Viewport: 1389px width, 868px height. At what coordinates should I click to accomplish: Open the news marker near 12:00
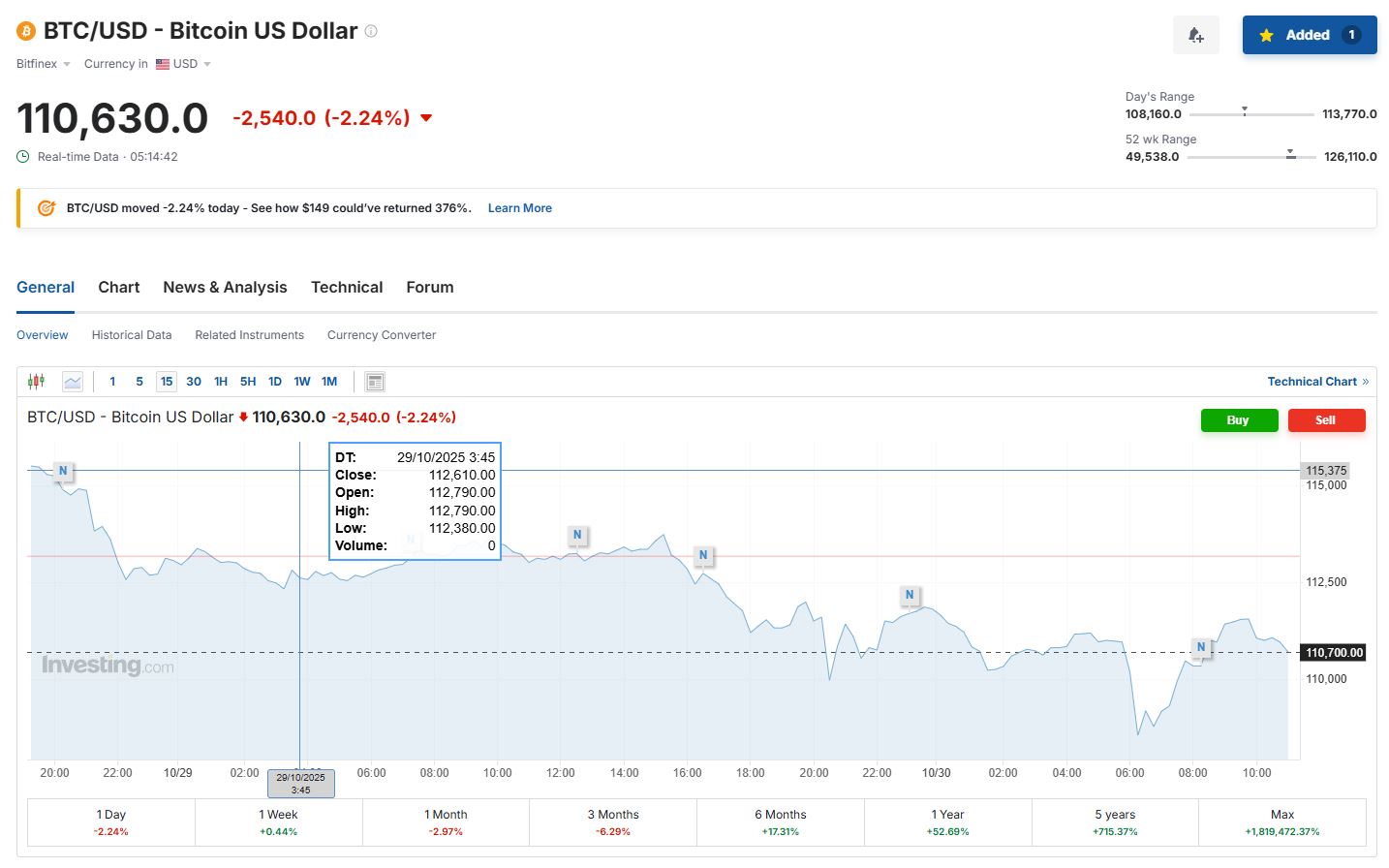tap(577, 535)
